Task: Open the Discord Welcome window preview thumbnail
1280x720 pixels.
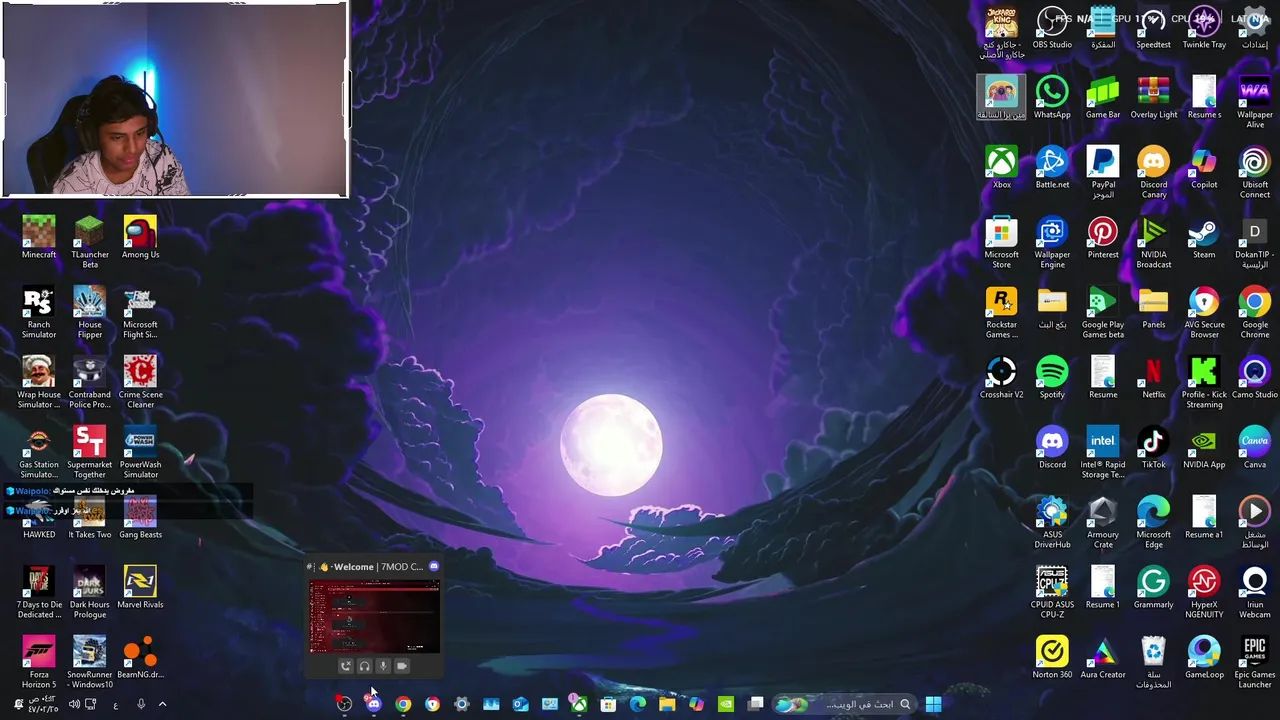Action: (x=374, y=616)
